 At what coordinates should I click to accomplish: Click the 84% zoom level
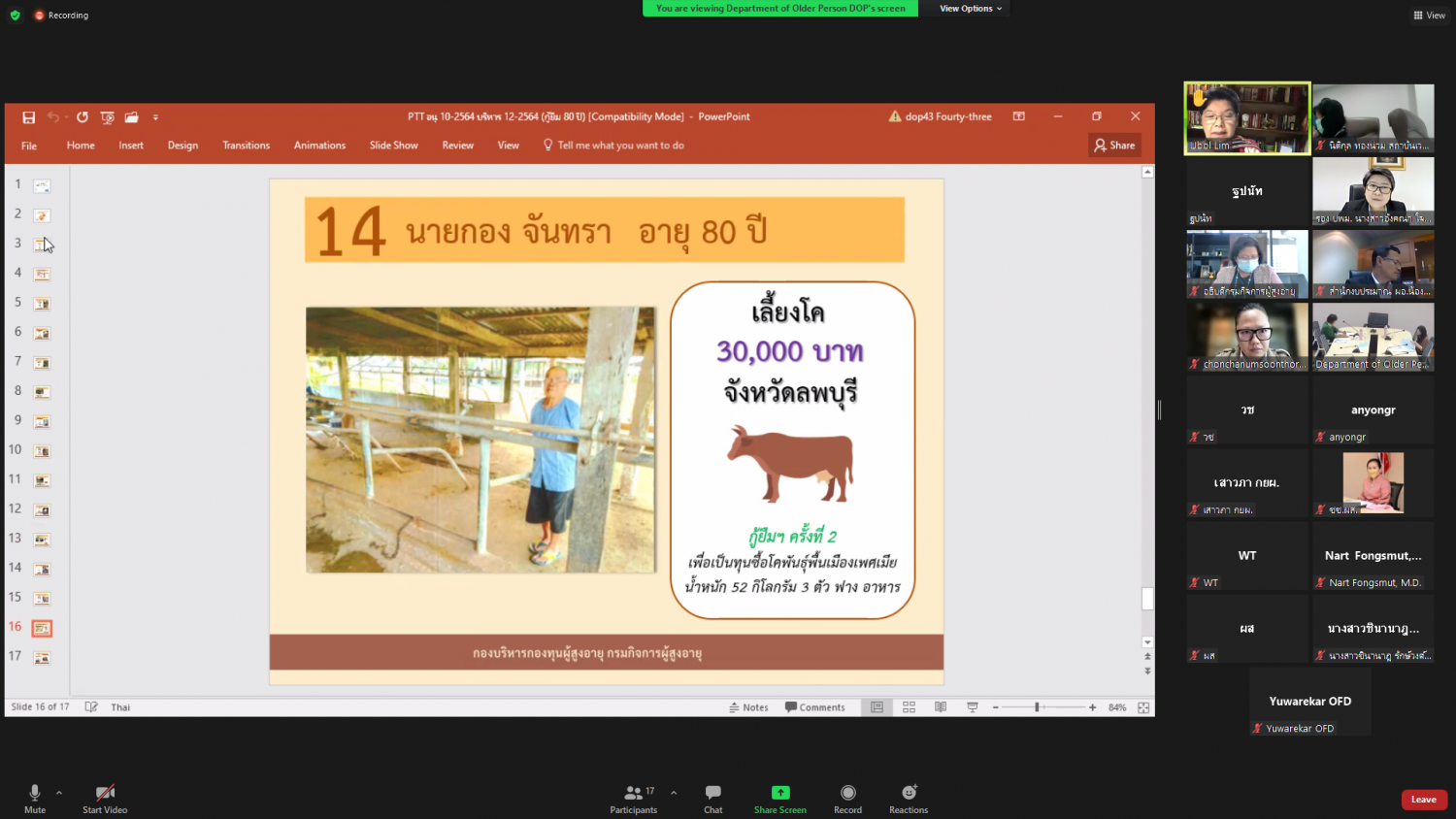tap(1117, 707)
